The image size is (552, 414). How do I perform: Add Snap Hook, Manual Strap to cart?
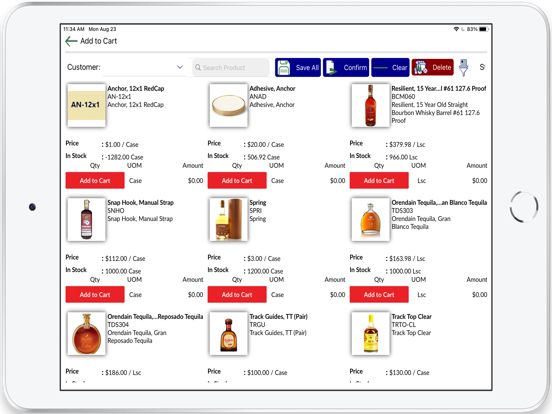pos(95,294)
